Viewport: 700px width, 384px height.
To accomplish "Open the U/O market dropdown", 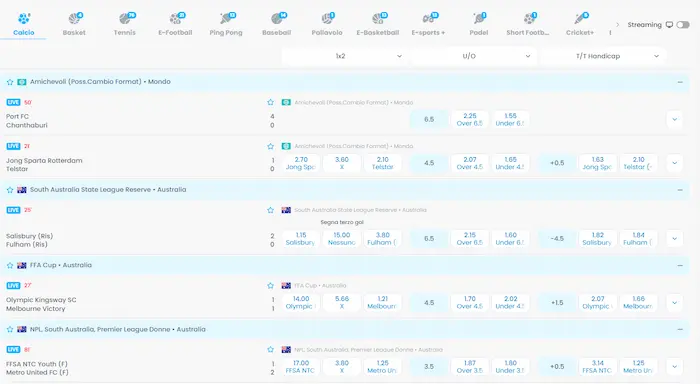I will (x=473, y=56).
